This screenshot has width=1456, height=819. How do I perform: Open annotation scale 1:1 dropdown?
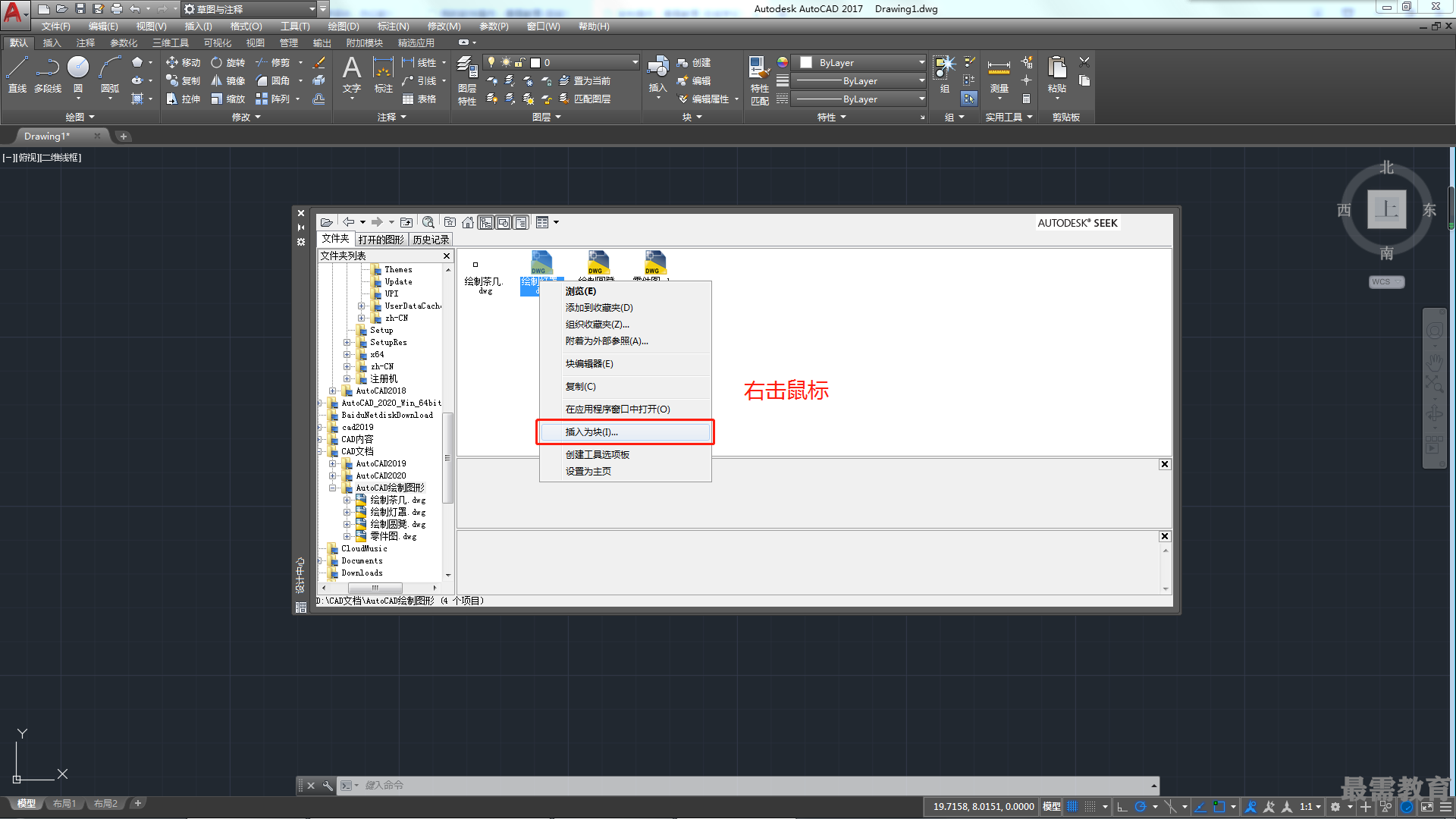[1310, 807]
